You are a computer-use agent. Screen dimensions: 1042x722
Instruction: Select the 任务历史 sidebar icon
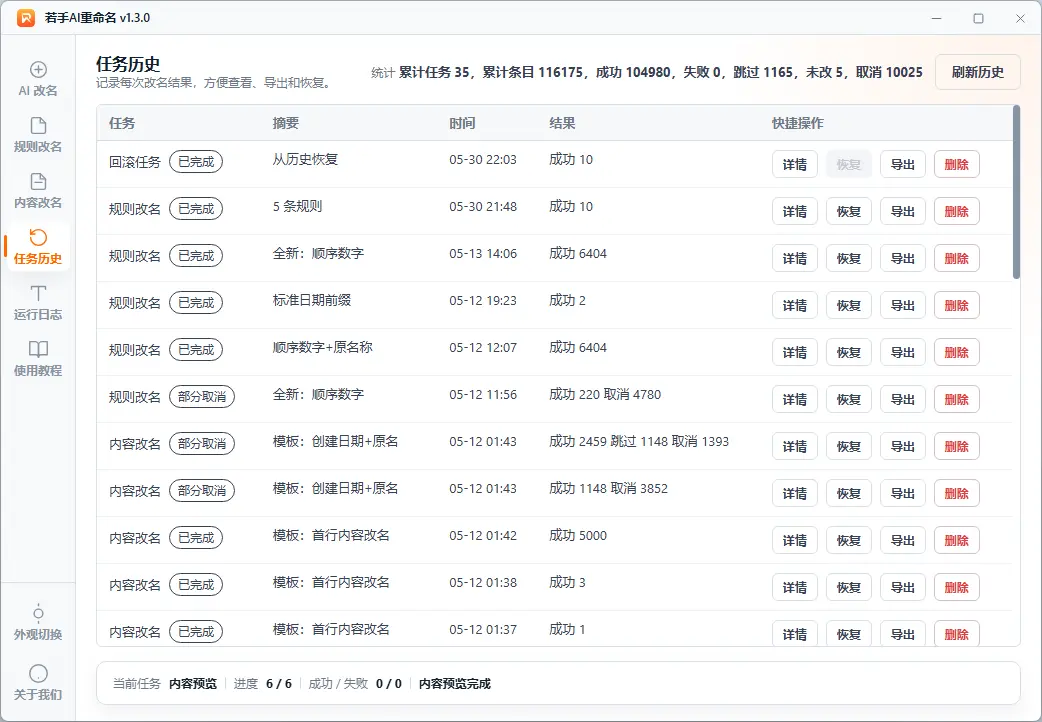pyautogui.click(x=38, y=237)
